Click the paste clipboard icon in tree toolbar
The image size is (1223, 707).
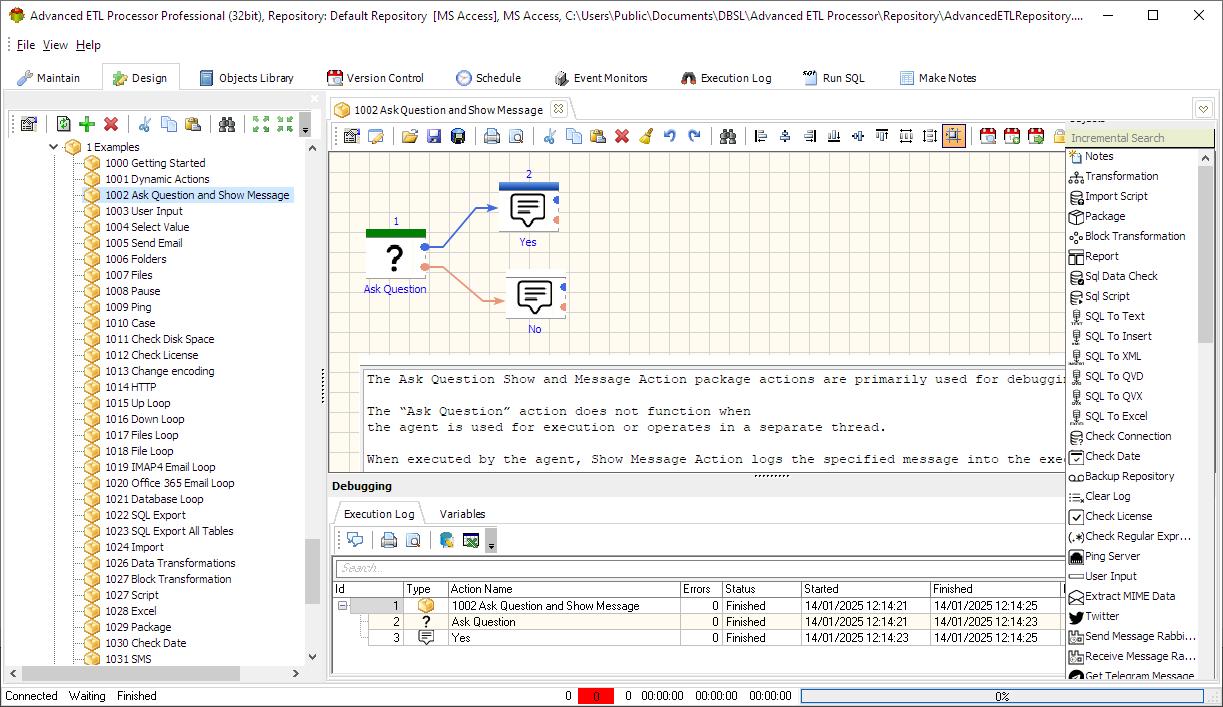[193, 124]
